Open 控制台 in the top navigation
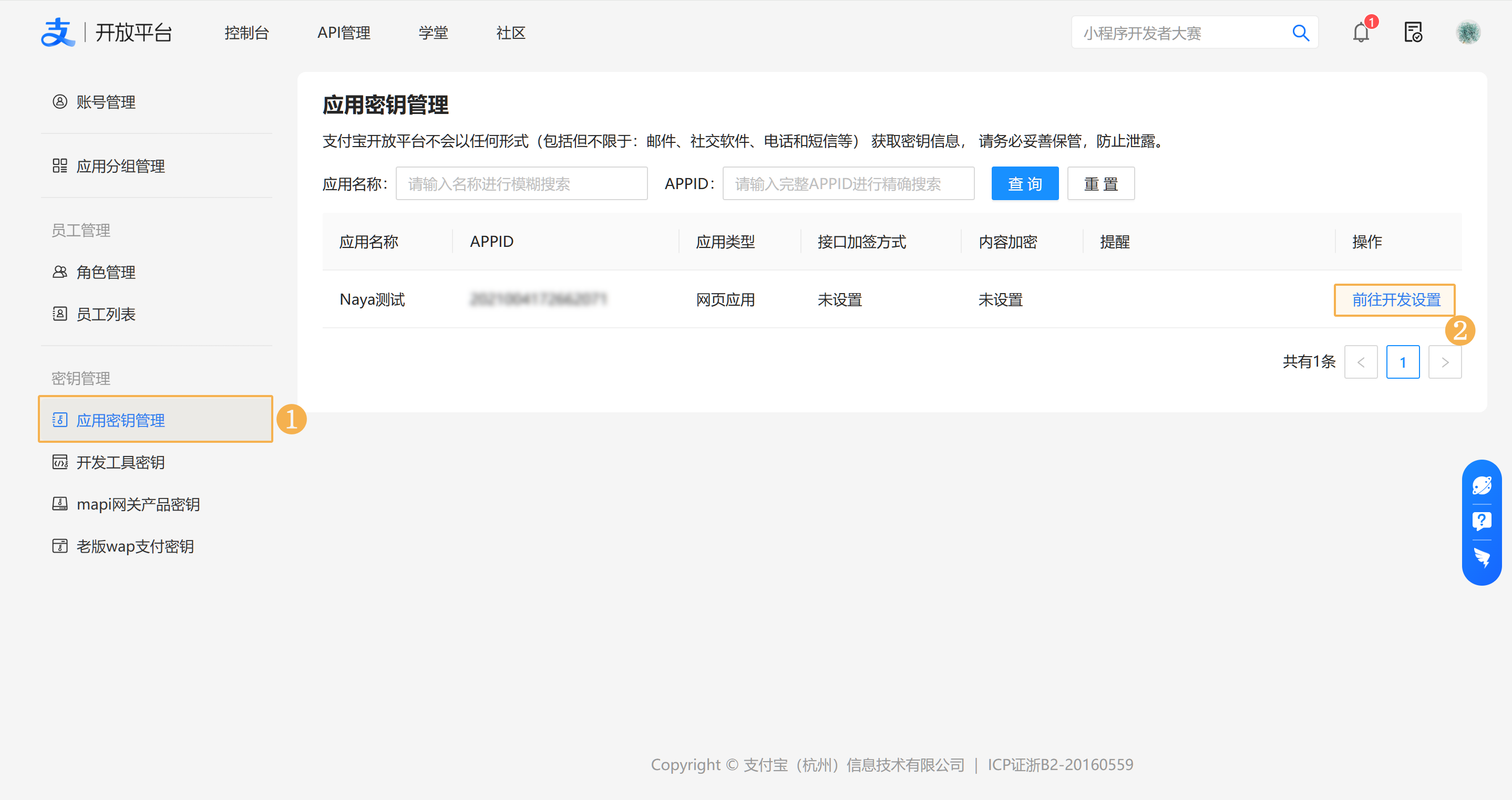The width and height of the screenshot is (1512, 800). (246, 33)
